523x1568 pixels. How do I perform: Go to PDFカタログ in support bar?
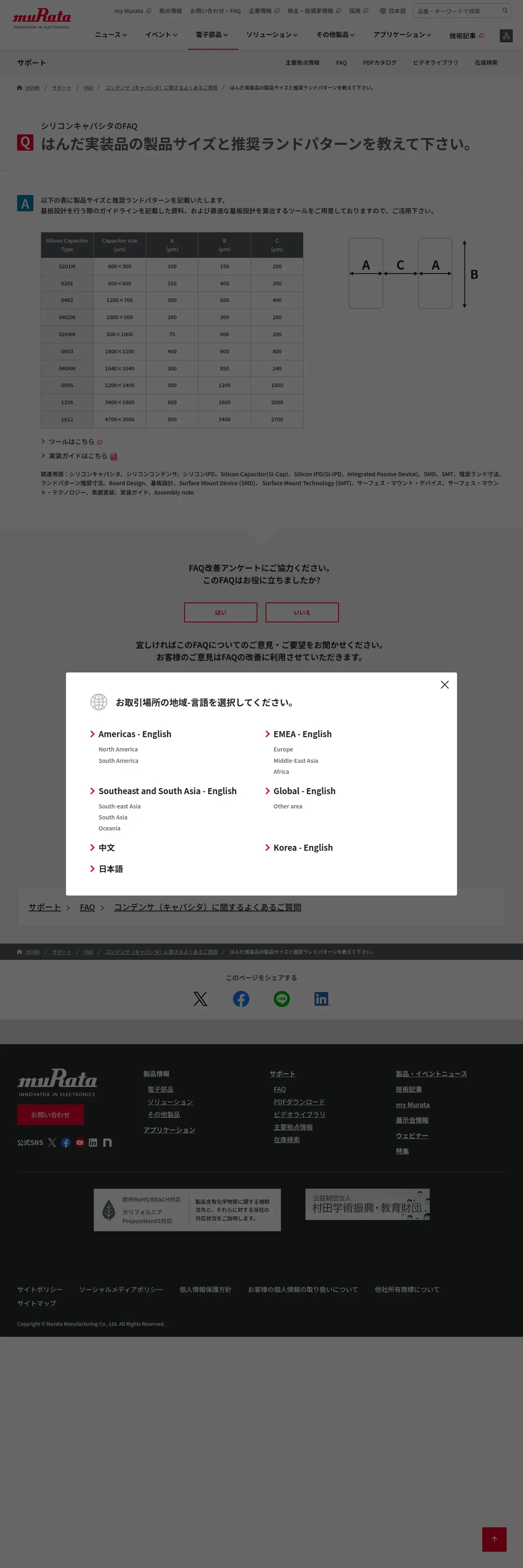pyautogui.click(x=379, y=63)
